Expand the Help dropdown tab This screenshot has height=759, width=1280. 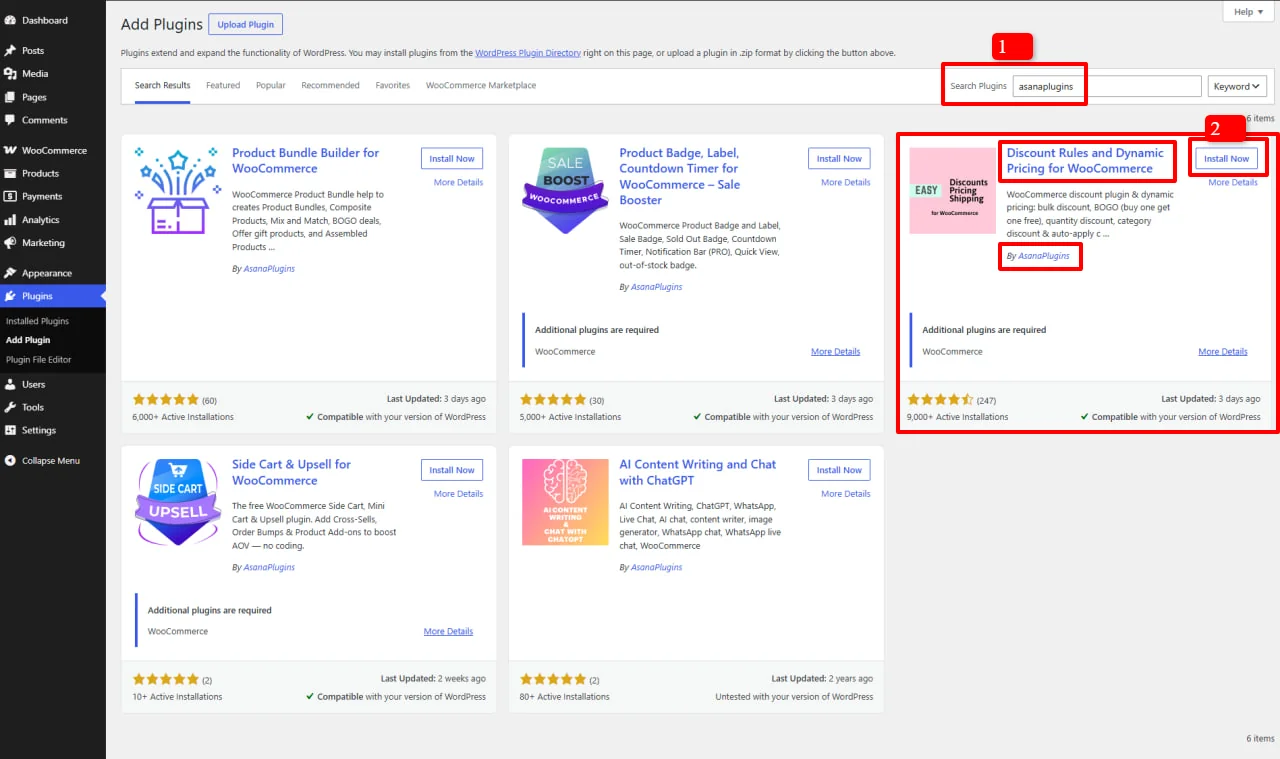pyautogui.click(x=1248, y=12)
